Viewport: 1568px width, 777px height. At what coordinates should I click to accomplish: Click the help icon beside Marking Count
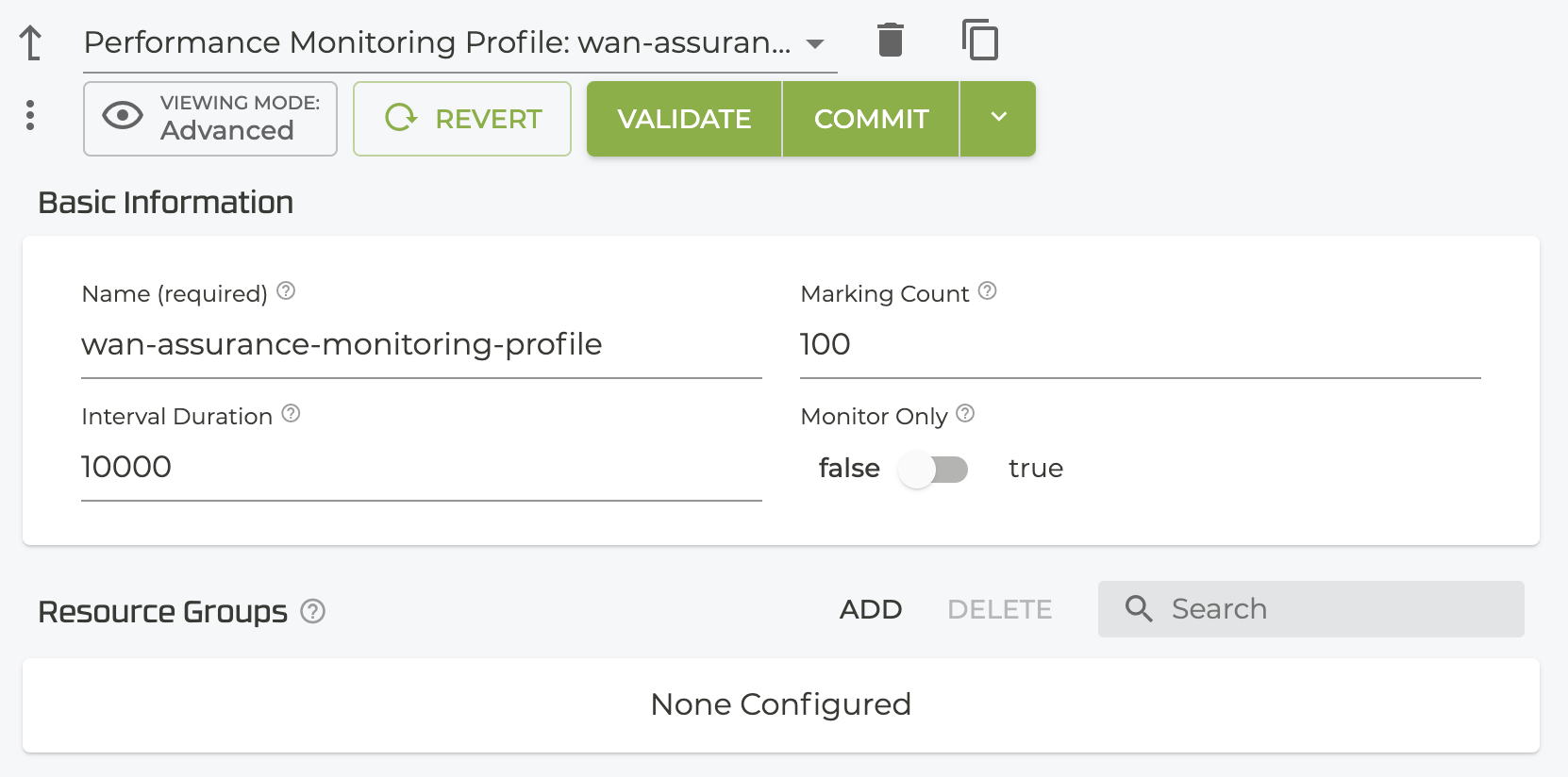coord(987,291)
